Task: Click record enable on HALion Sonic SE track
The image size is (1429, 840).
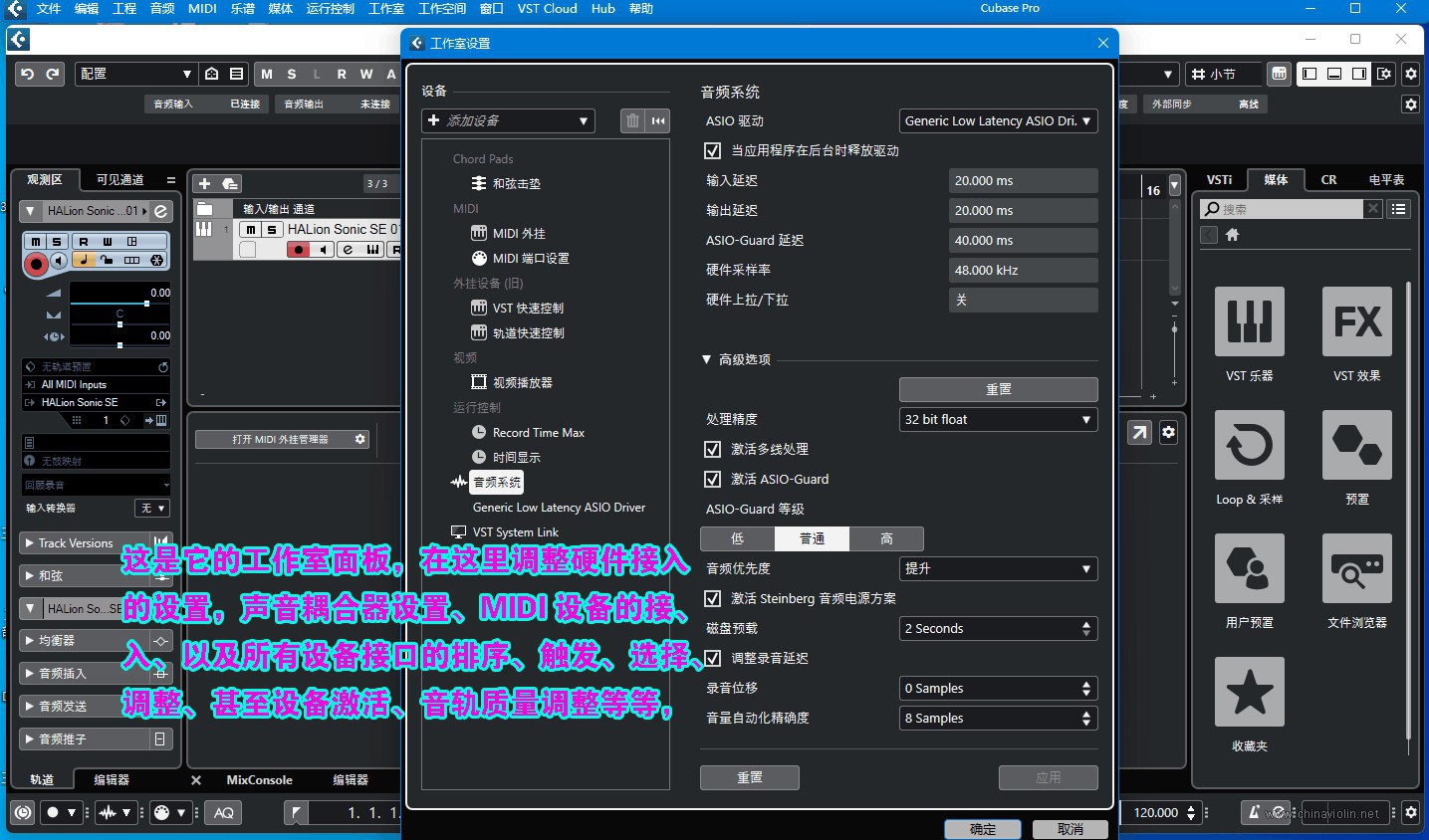Action: [298, 250]
